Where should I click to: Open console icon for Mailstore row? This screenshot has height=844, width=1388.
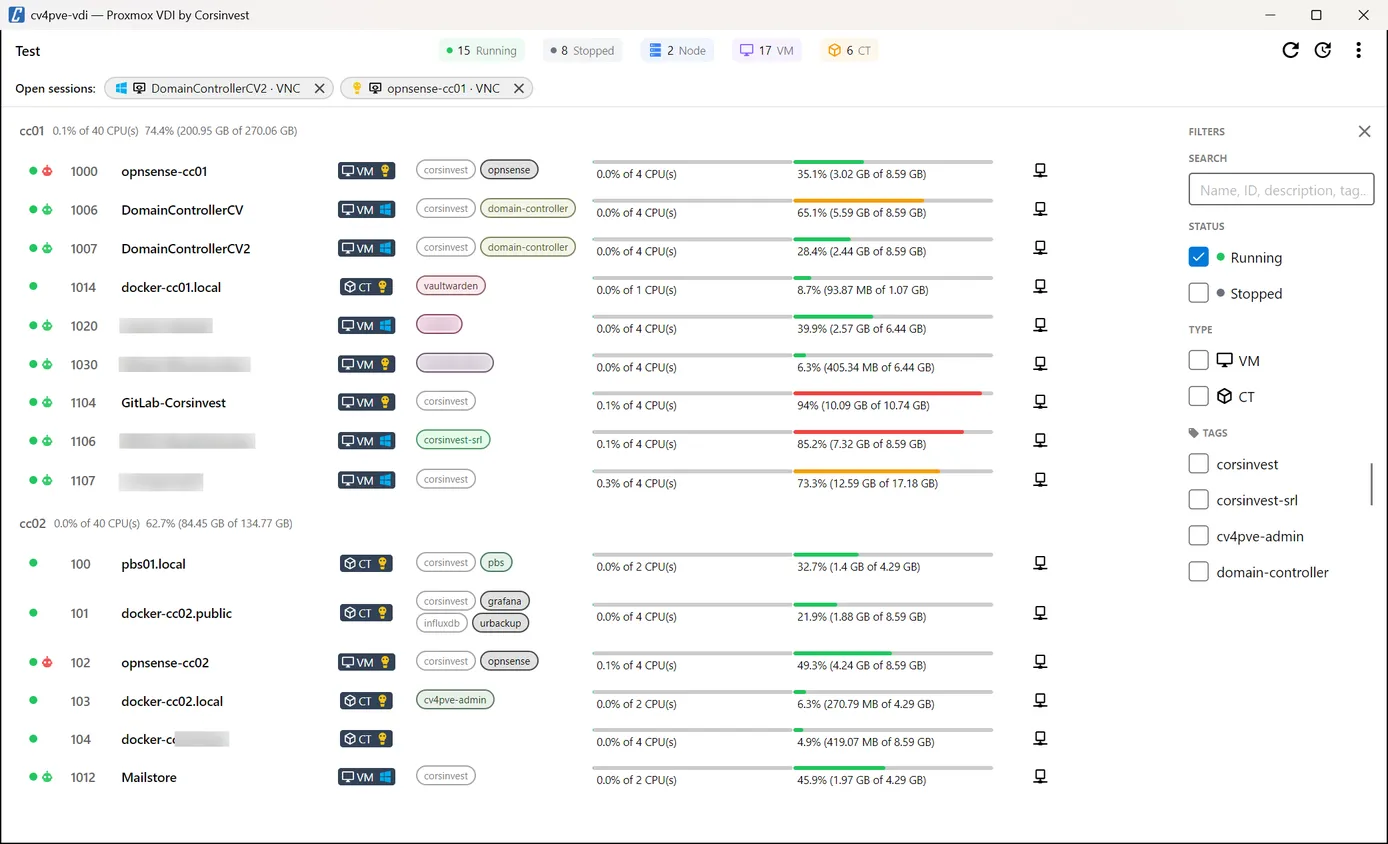(1040, 777)
